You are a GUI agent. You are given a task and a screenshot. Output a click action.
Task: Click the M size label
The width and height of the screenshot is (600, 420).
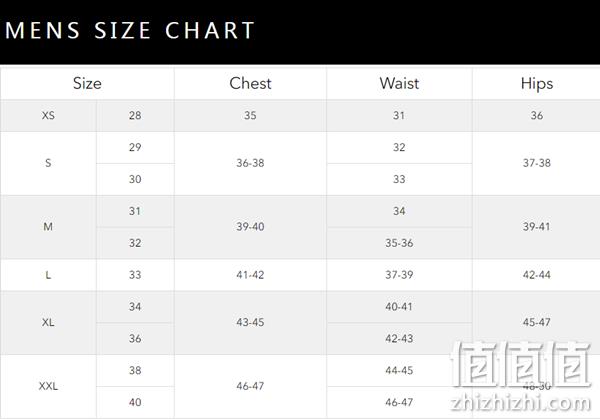(48, 226)
